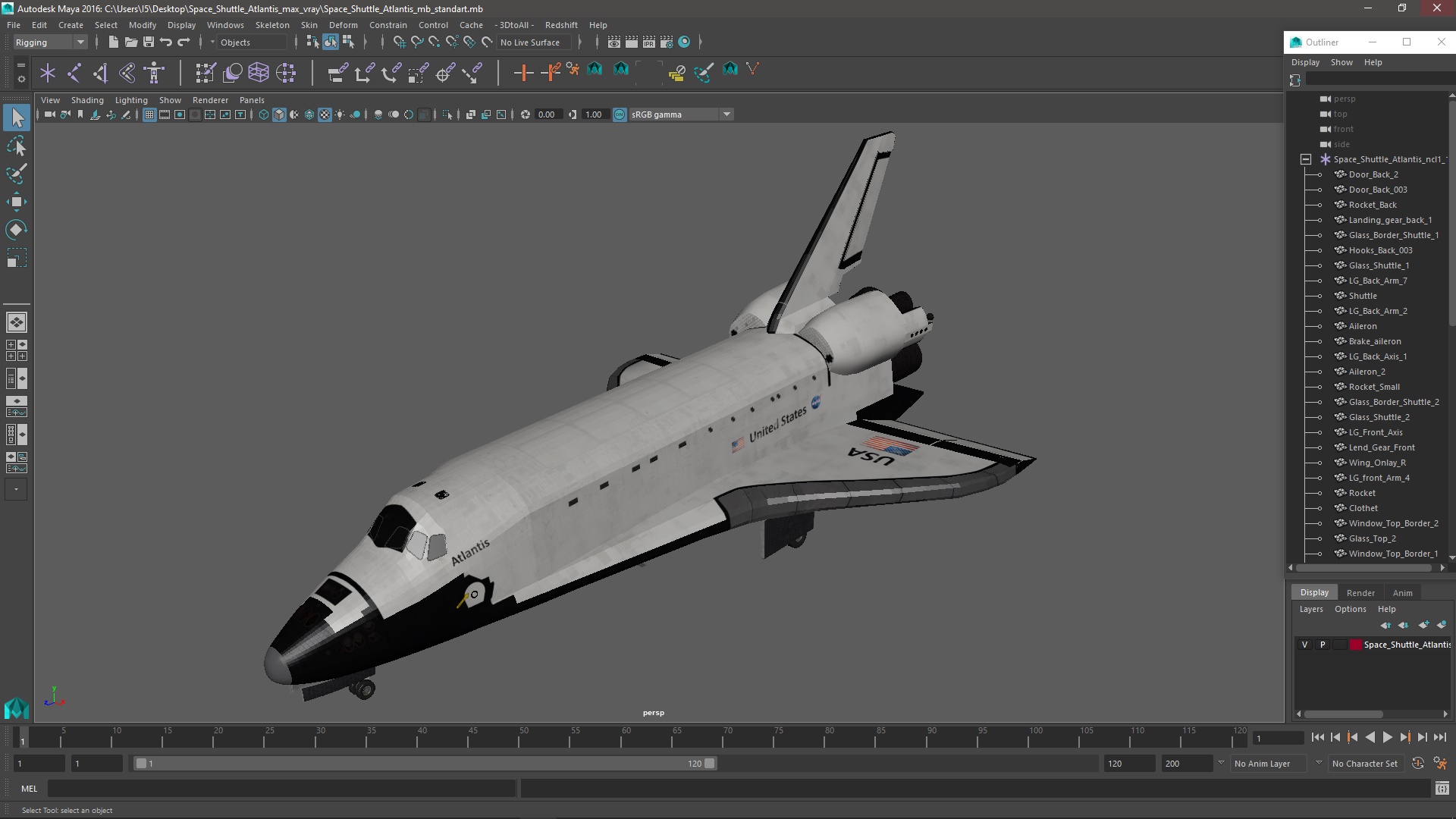
Task: Open the layer editor Options menu
Action: [1350, 609]
